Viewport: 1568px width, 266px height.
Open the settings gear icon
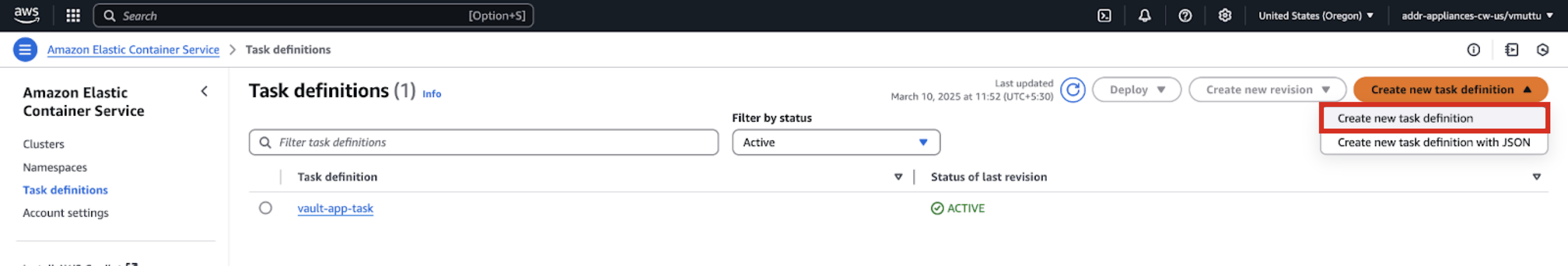[x=1225, y=16]
